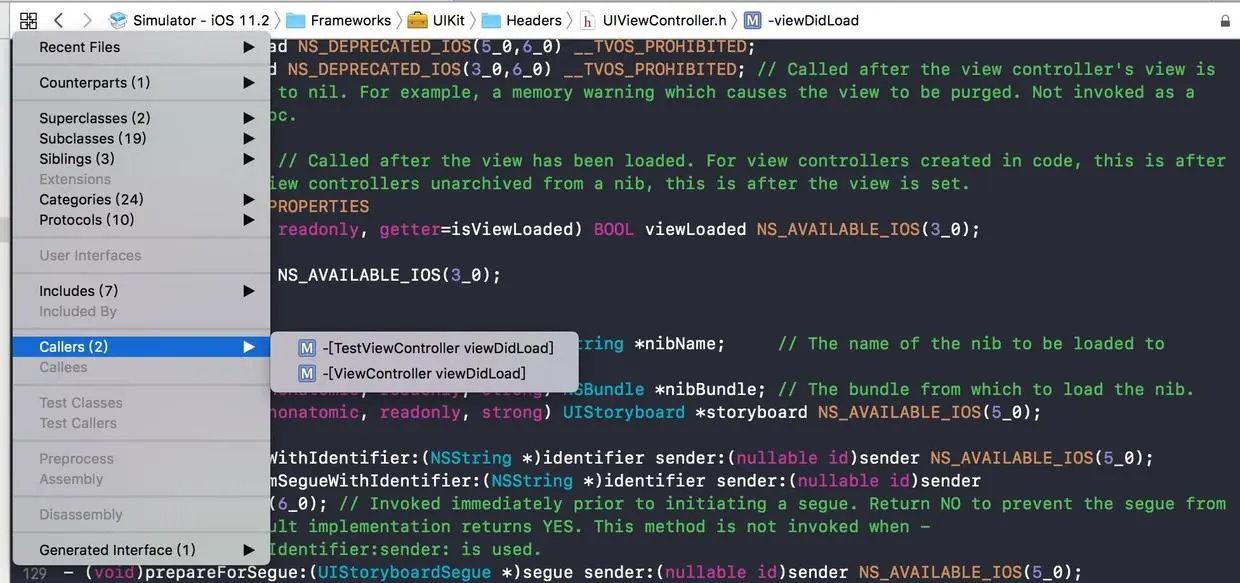1240x583 pixels.
Task: Expand arrow next to Protocols (10)
Action: [249, 220]
